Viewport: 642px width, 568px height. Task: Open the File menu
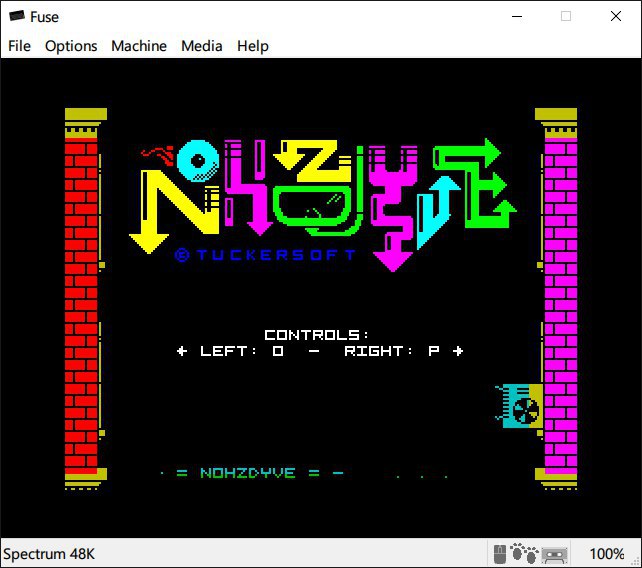[x=19, y=46]
